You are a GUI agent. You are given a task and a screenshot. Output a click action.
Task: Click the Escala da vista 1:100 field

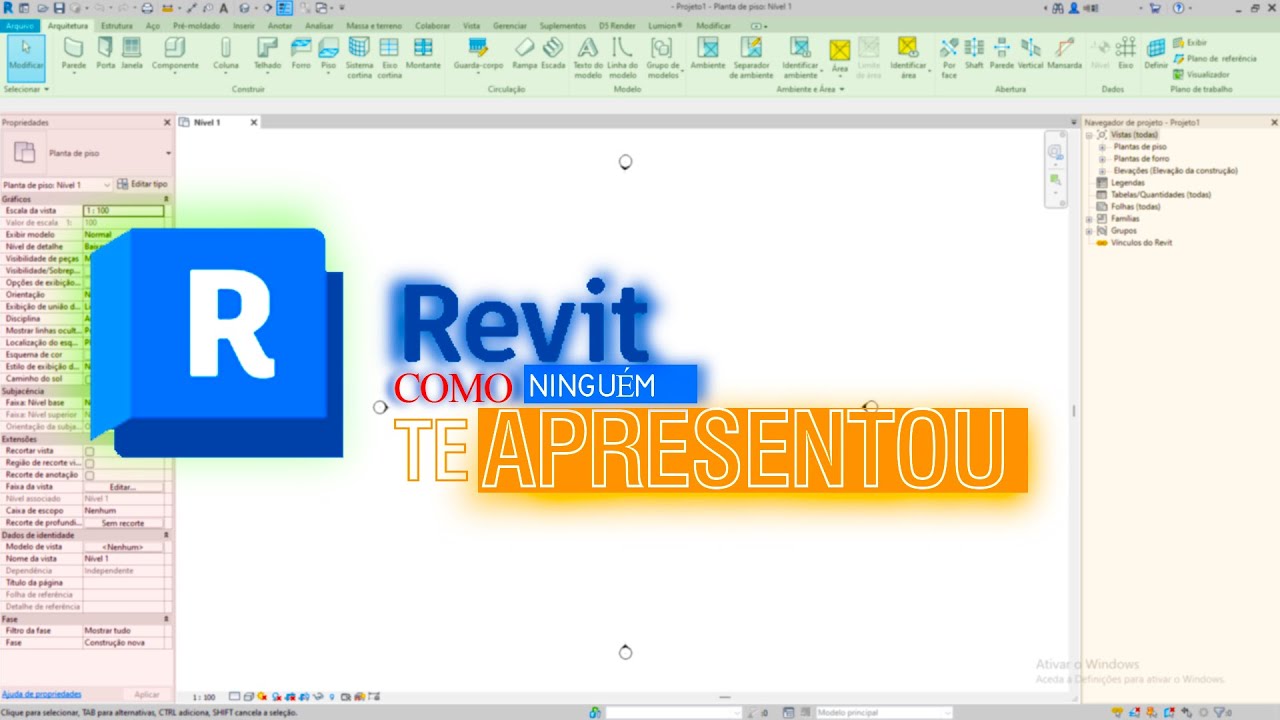point(123,211)
